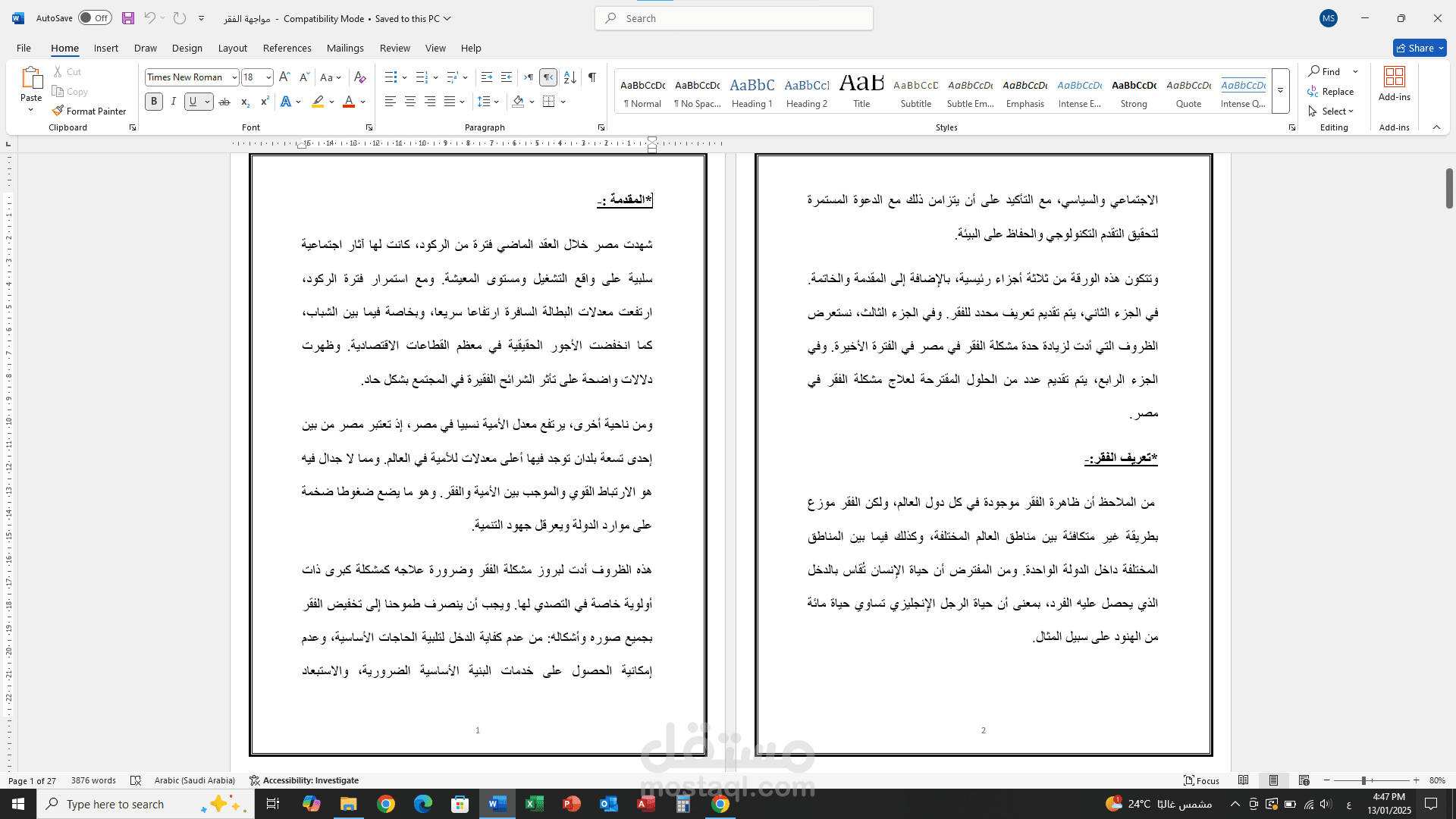Switch to Web Layout view
The width and height of the screenshot is (1456, 819).
1304,780
